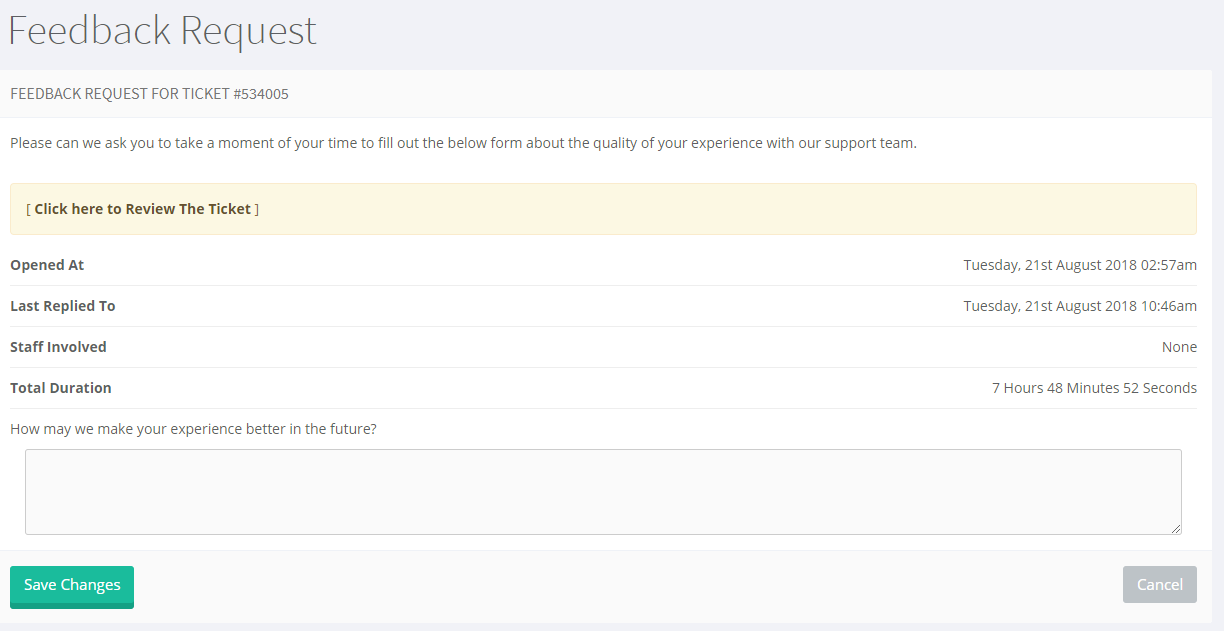Click the None staff value
This screenshot has height=631, width=1224.
coord(1179,347)
